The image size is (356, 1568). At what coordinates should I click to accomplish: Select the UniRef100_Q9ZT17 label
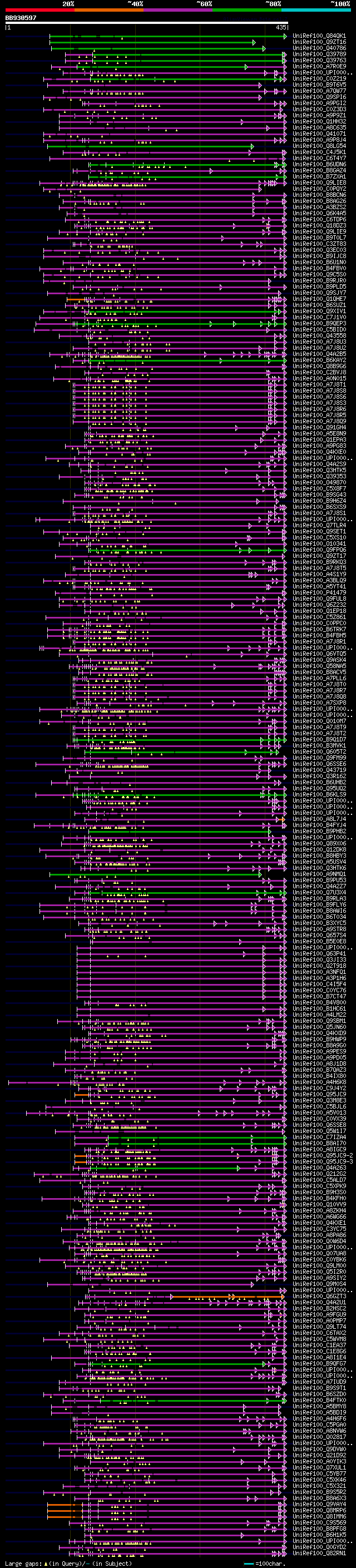click(319, 556)
